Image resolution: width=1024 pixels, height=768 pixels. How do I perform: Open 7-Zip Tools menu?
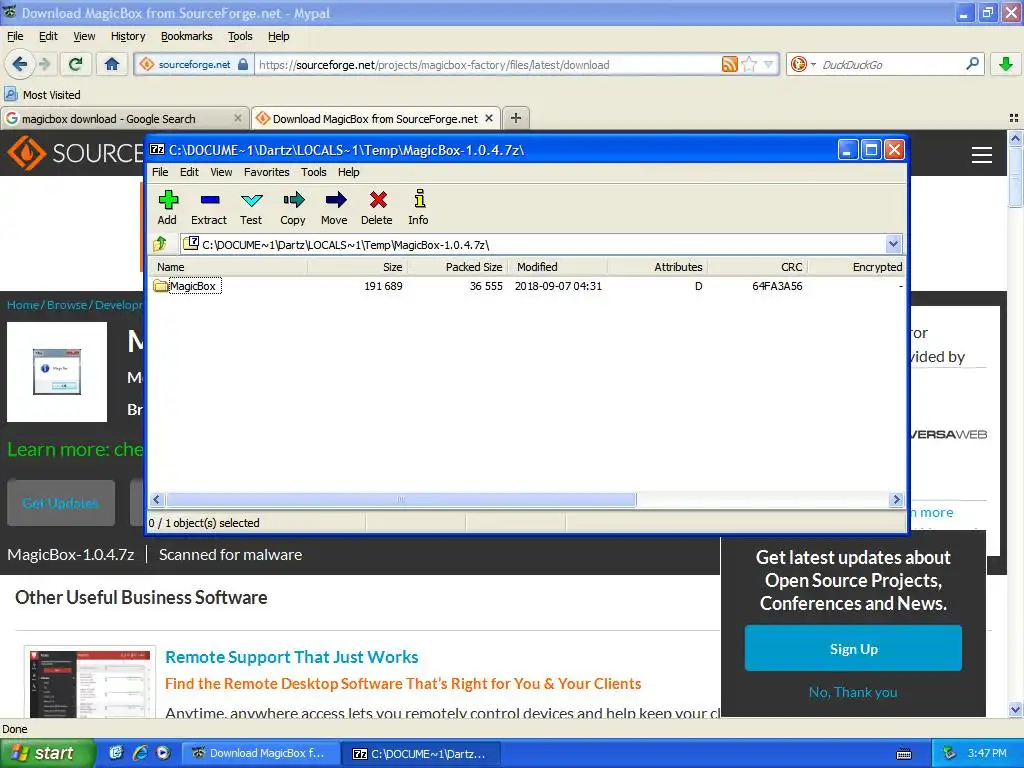(313, 172)
